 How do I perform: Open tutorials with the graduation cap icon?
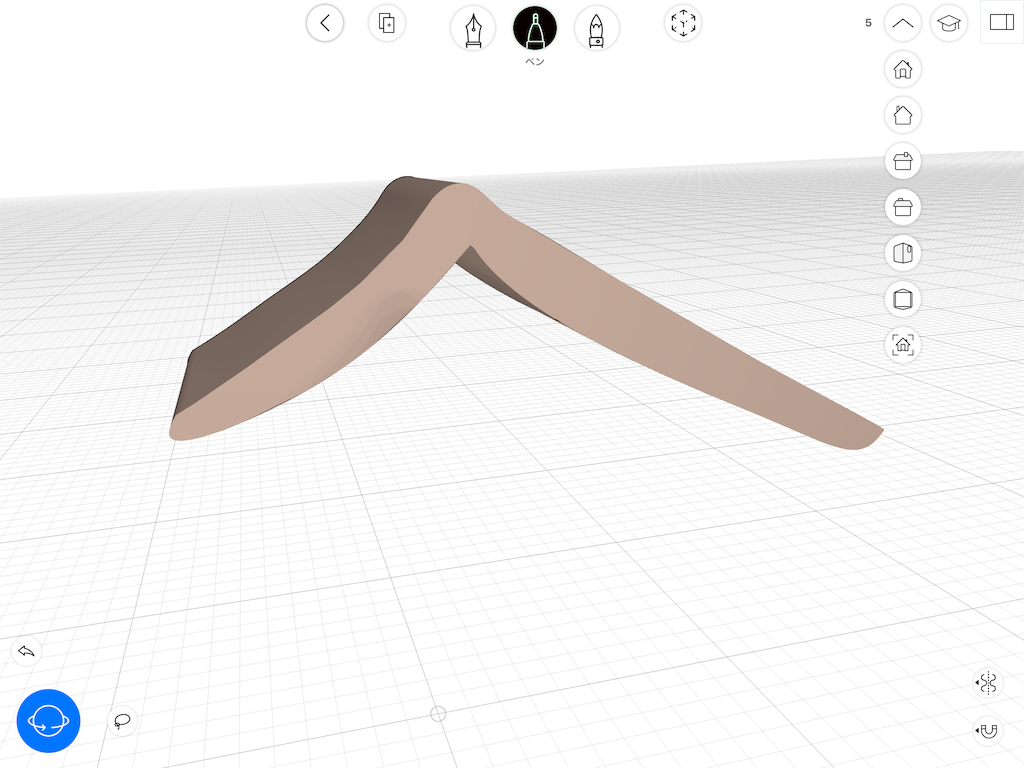(x=949, y=24)
